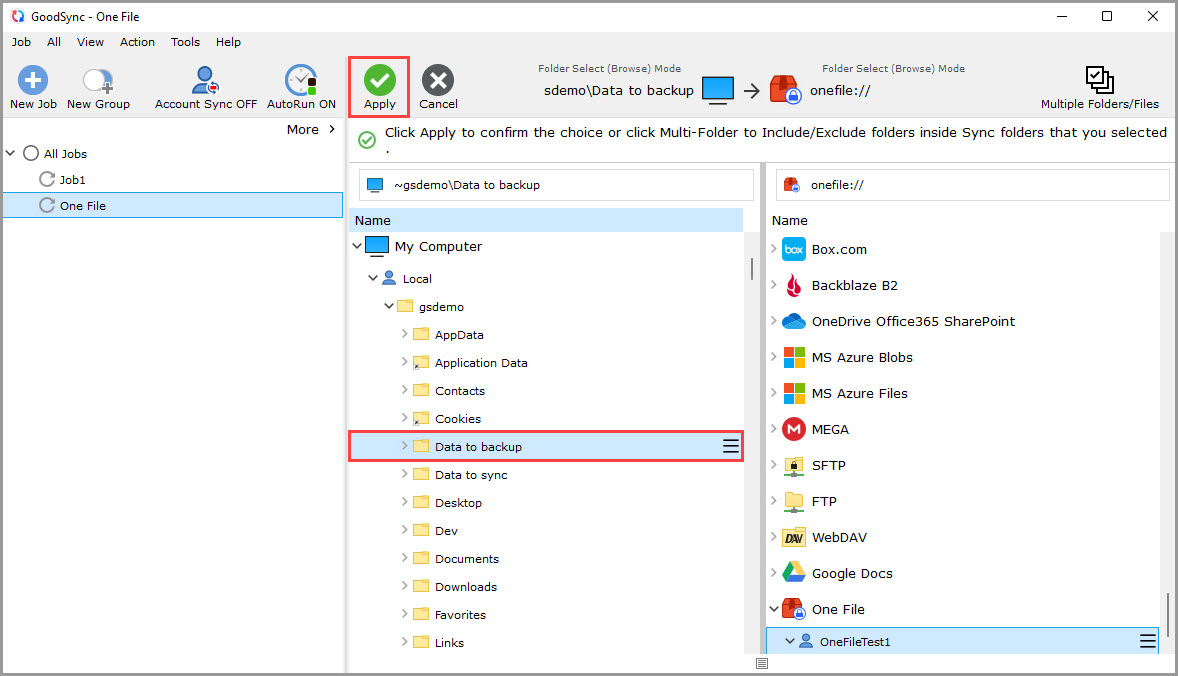Collapse the Local tree node

(373, 278)
